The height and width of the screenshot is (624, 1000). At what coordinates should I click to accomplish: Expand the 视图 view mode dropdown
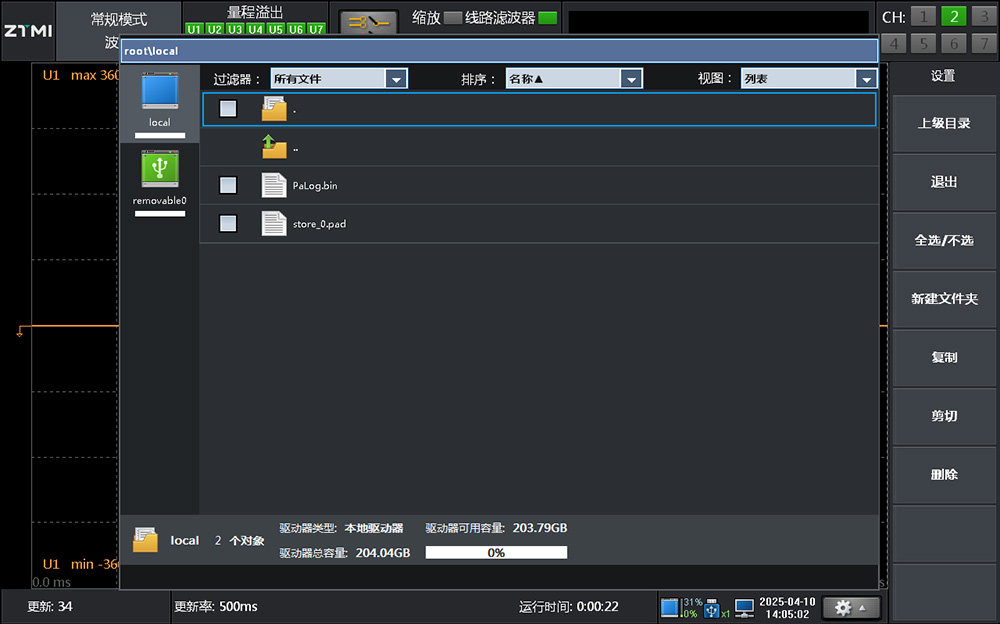pos(865,79)
